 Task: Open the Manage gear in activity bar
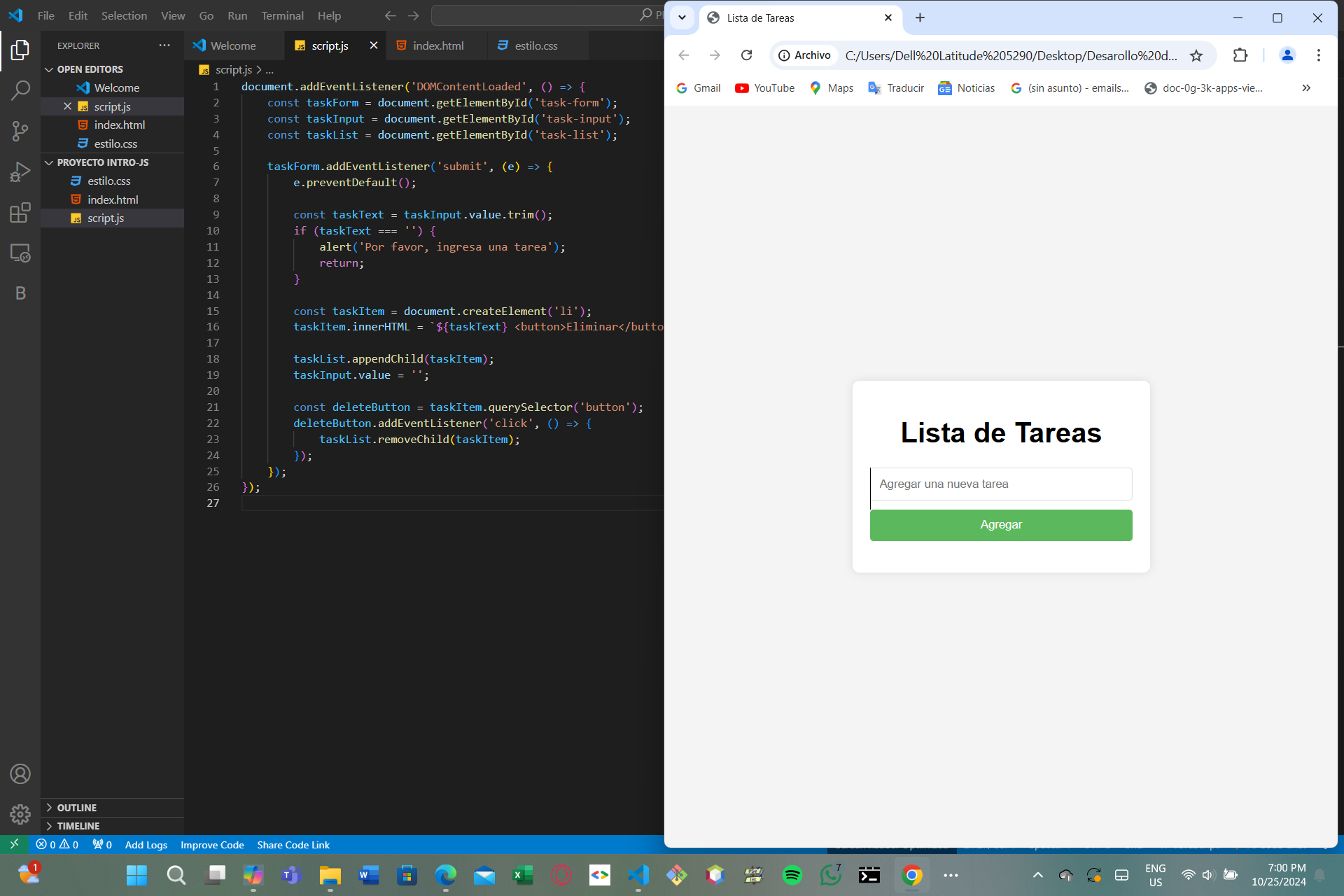point(20,814)
